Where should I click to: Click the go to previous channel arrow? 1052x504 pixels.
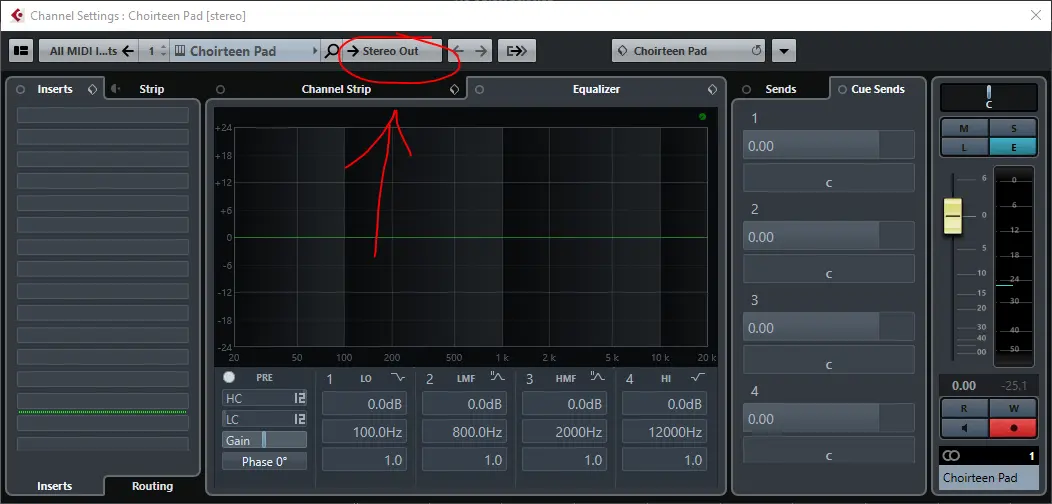458,51
